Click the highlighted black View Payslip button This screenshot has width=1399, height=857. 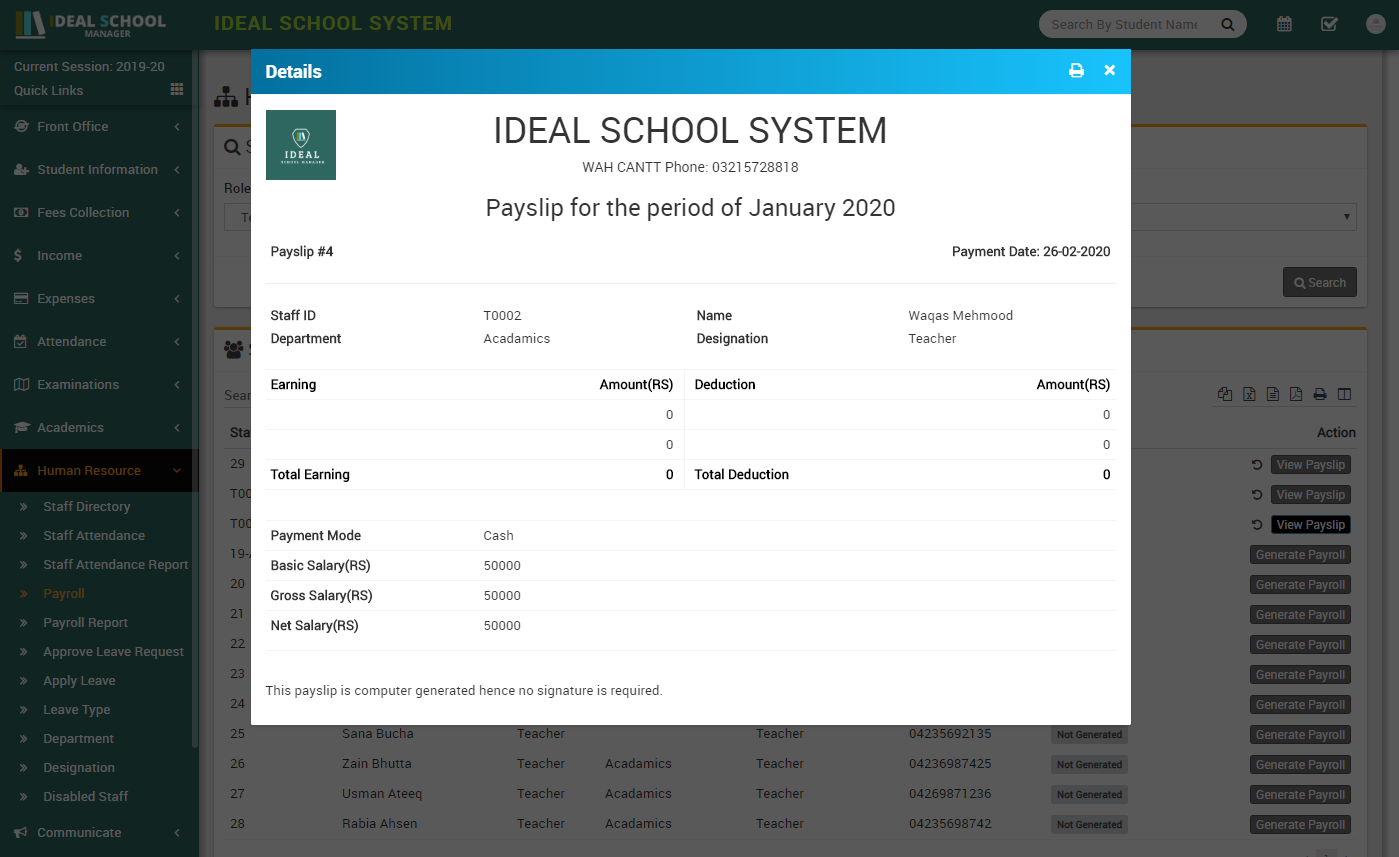(1311, 525)
